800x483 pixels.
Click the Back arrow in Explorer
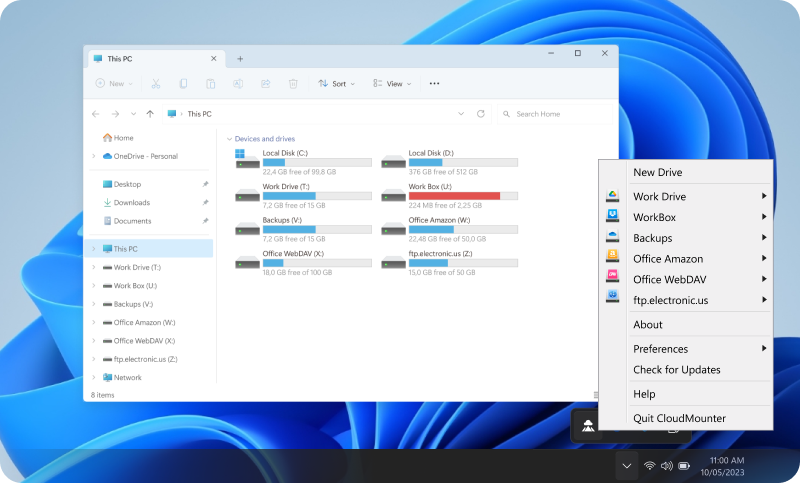95,114
